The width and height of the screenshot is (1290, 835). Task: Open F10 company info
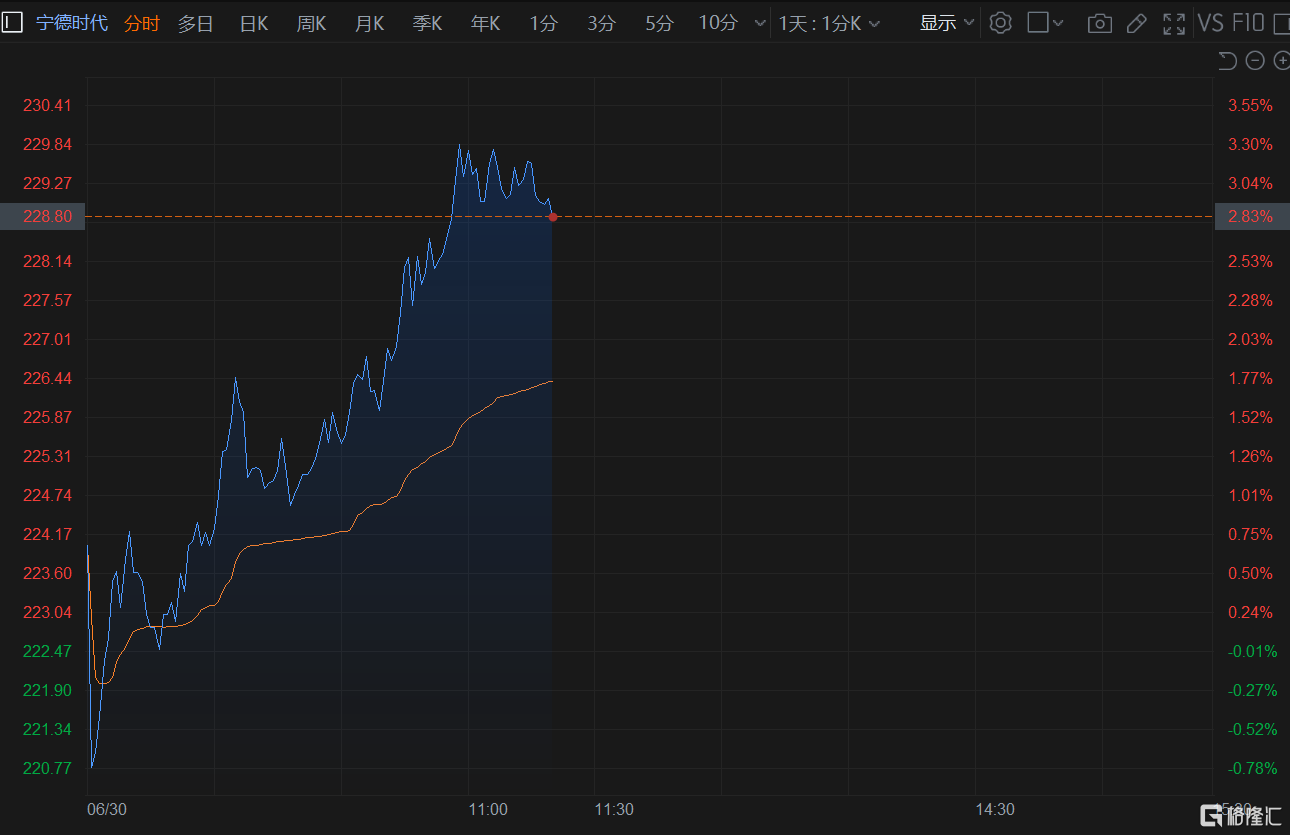1248,23
